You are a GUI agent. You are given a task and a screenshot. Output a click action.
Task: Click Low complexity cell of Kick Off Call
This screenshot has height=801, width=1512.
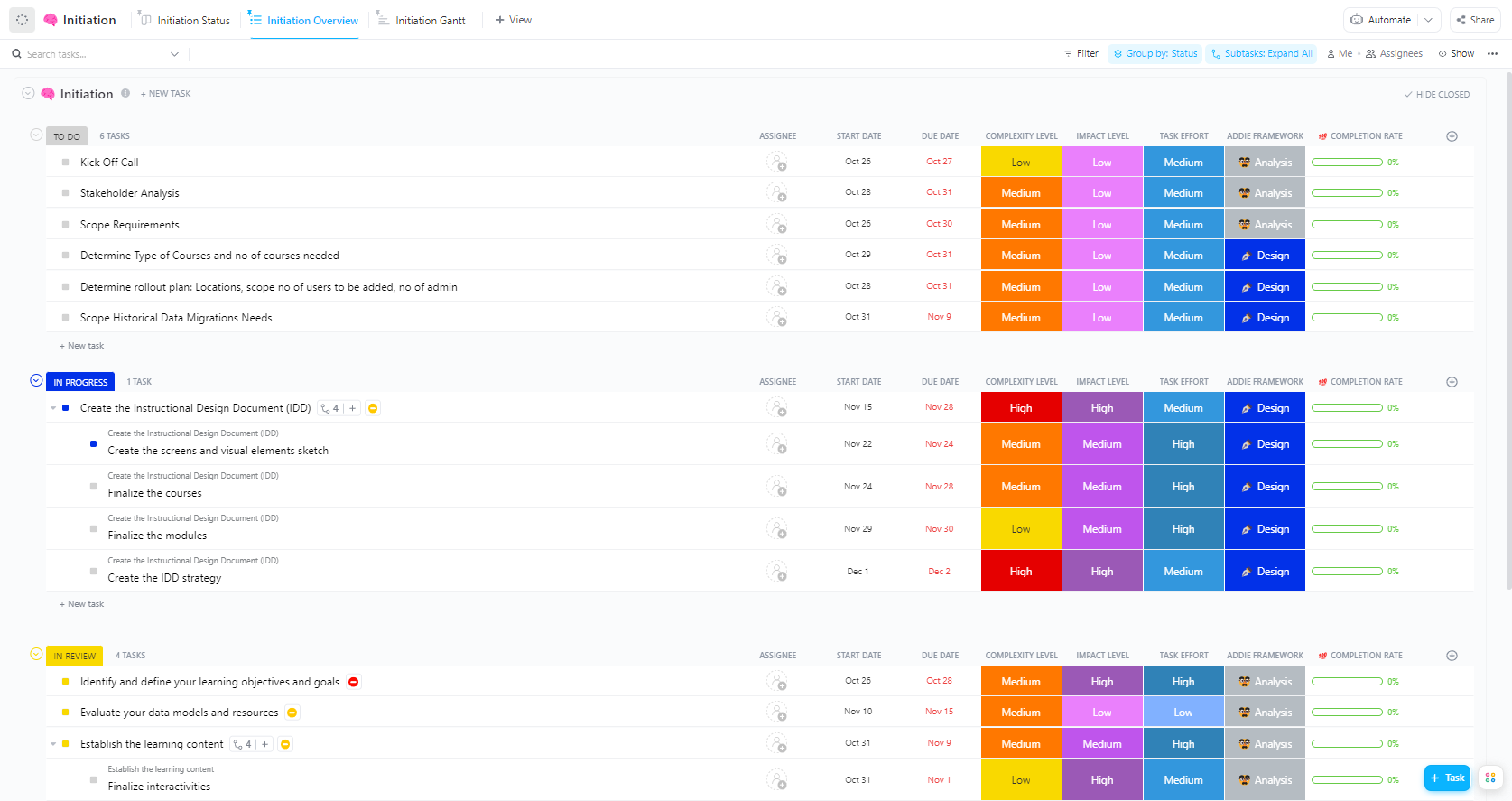click(x=1021, y=163)
